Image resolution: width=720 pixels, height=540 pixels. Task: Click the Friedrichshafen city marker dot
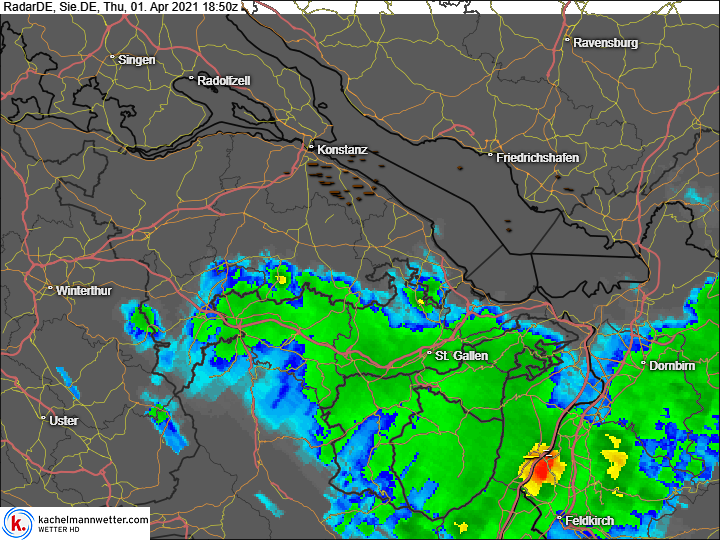point(490,155)
